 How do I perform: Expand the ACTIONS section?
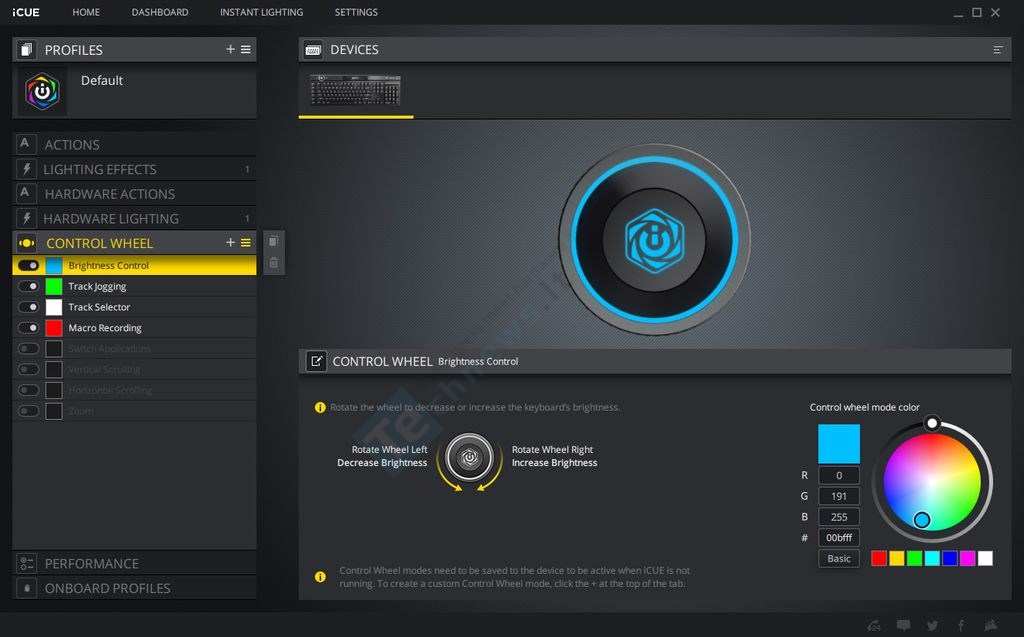point(134,144)
